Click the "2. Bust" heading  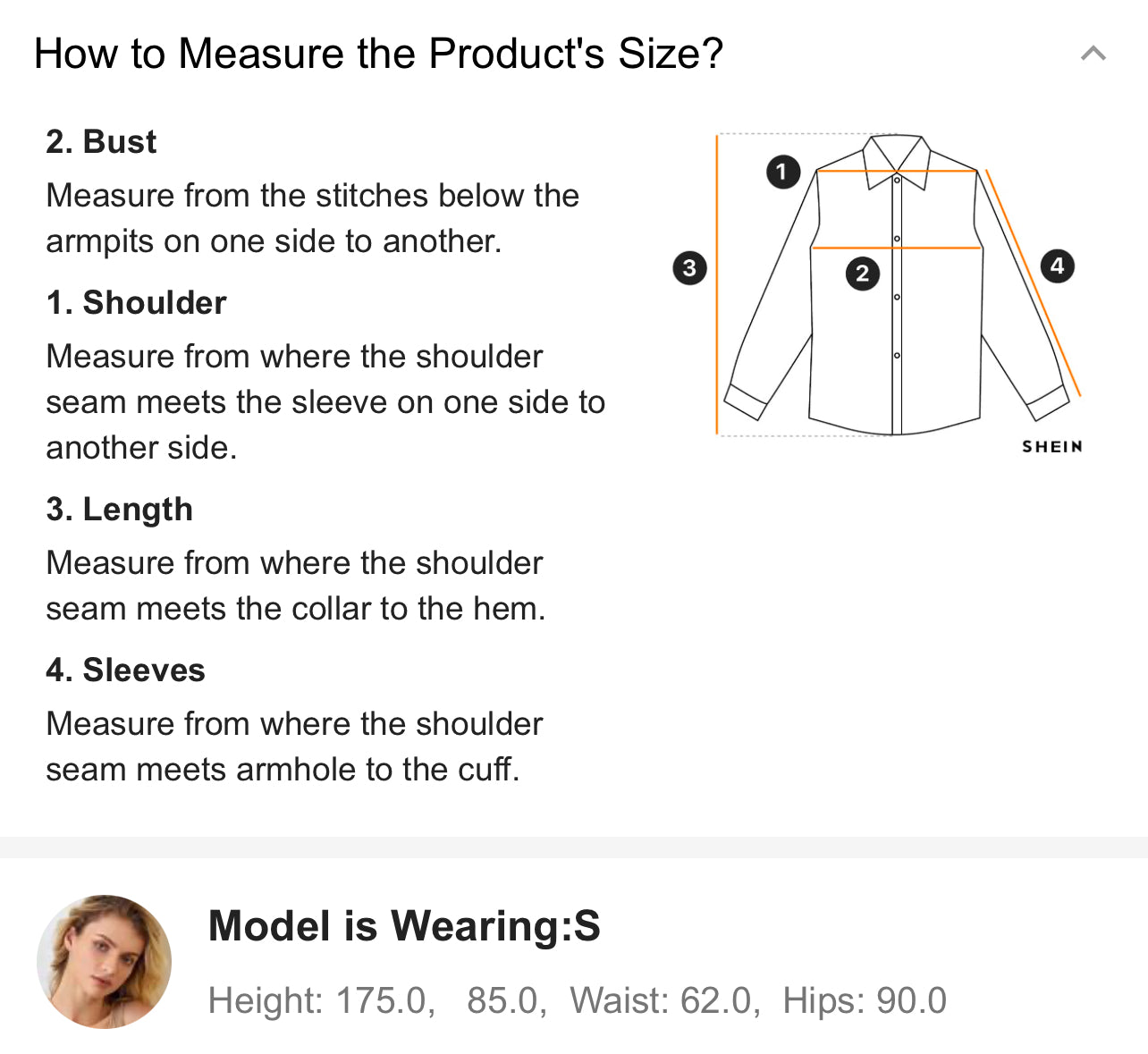click(x=101, y=142)
